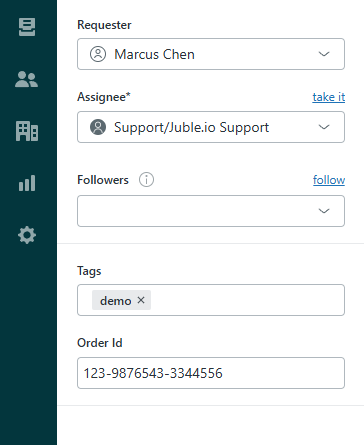
Task: Select Support/Juble.io Support assignee text
Action: point(191,128)
